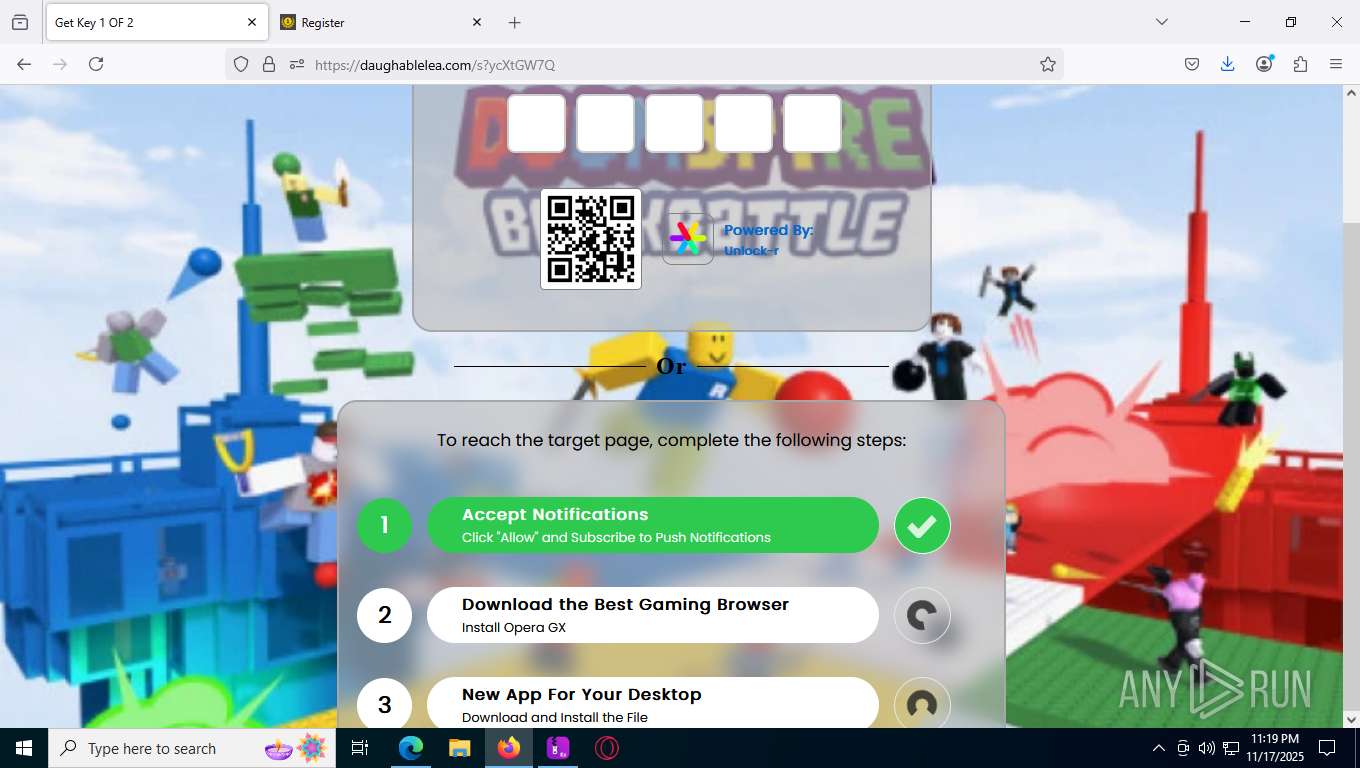
Task: Show hidden system tray icons
Action: (x=1159, y=748)
